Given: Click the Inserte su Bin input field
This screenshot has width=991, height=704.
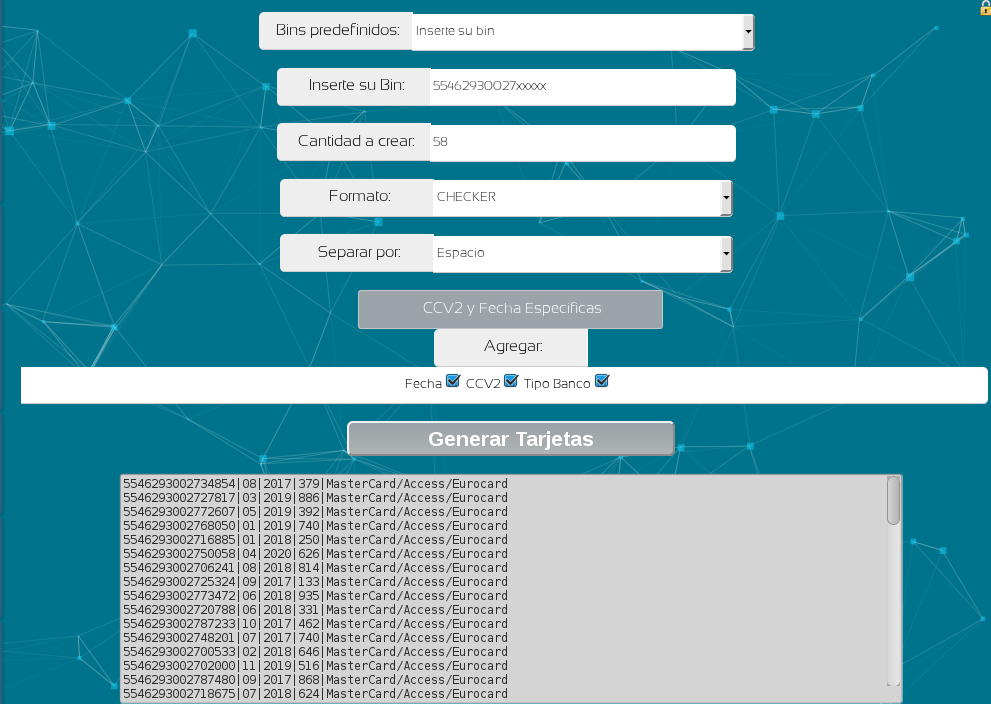Looking at the screenshot, I should click(x=582, y=87).
